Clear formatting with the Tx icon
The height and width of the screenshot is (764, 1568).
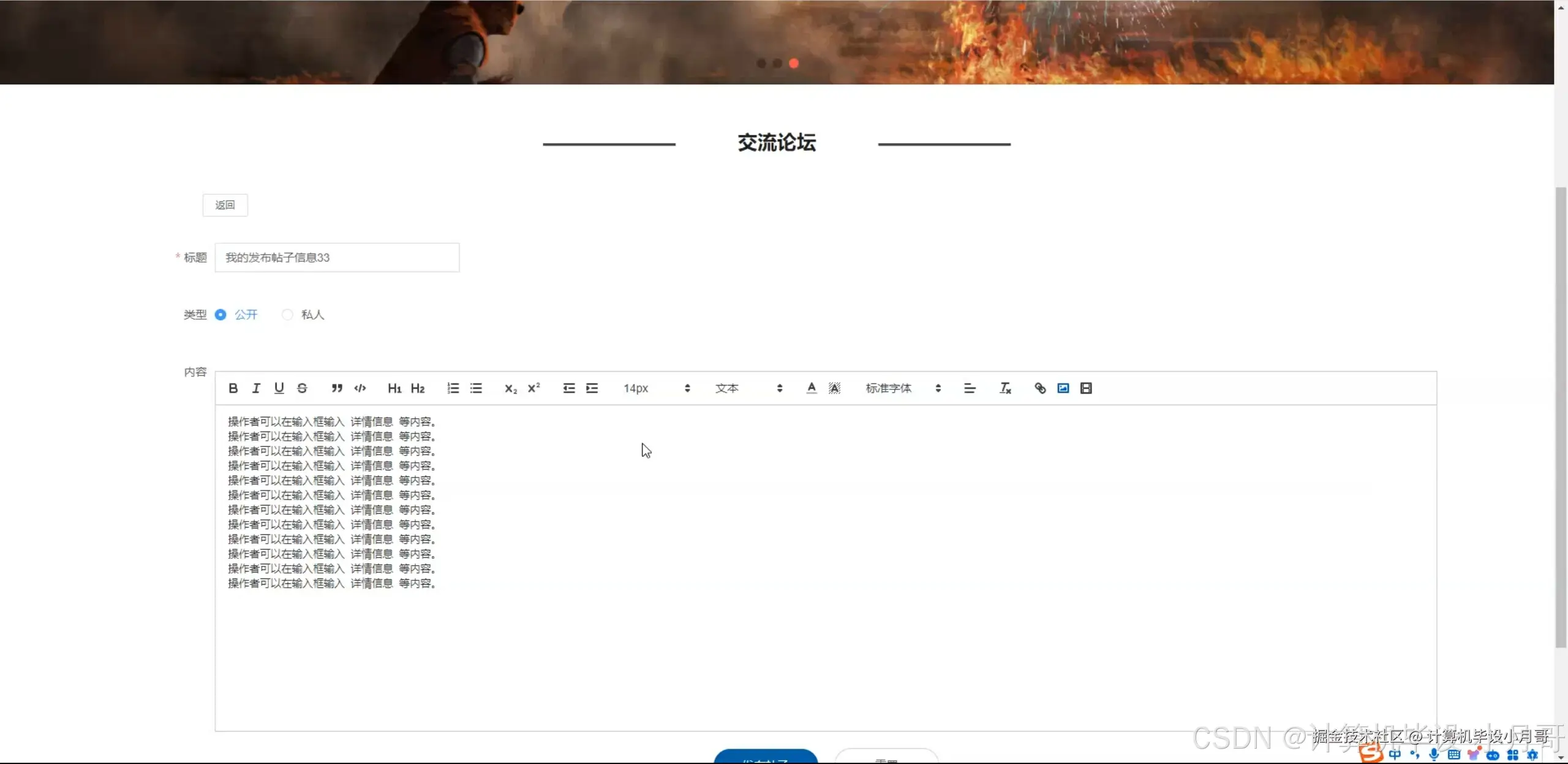(x=1005, y=388)
